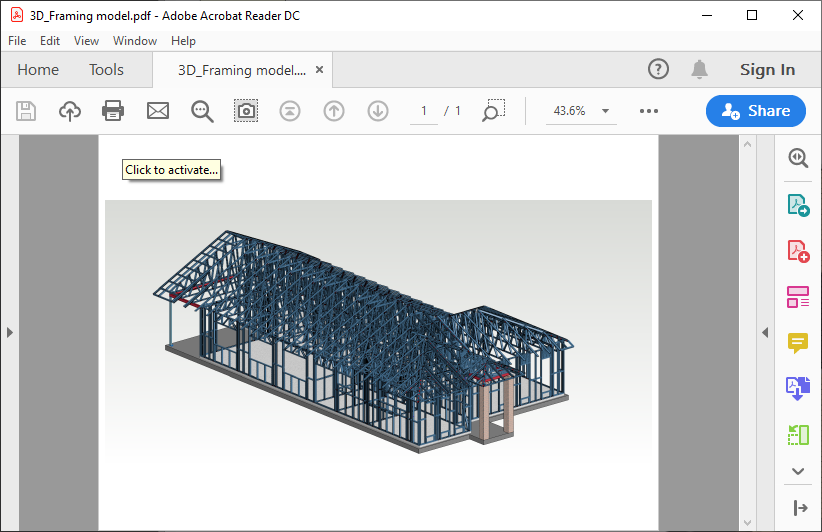Viewport: 822px width, 532px height.
Task: Send file by email envelope icon
Action: coord(158,111)
